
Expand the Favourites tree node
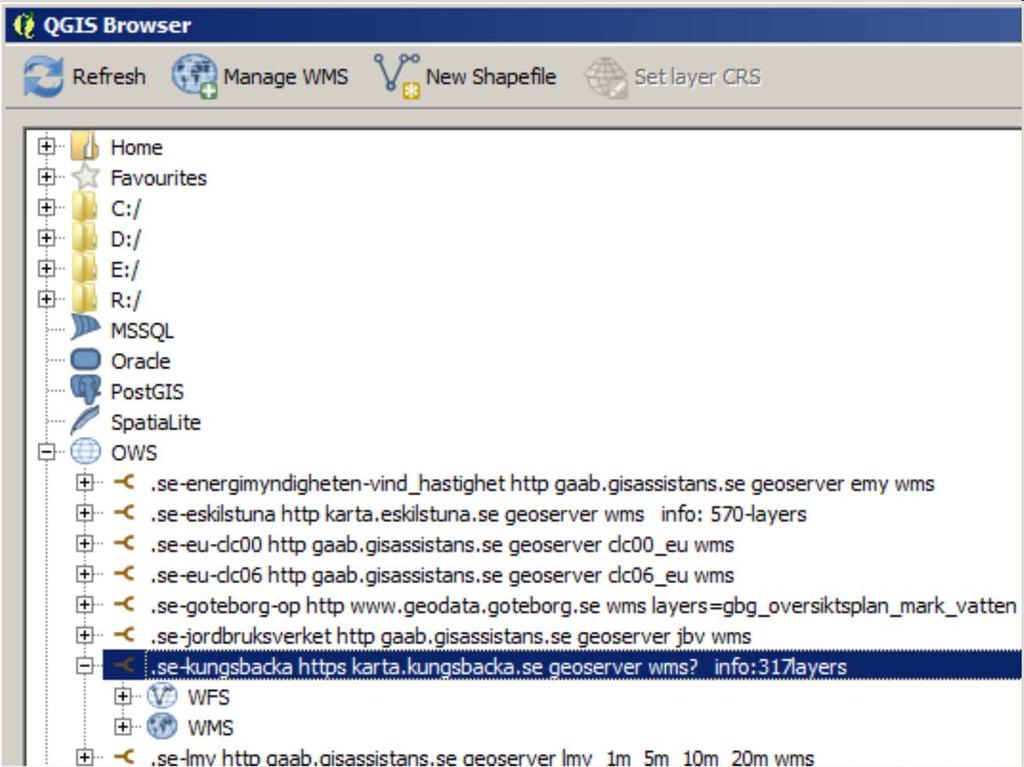46,176
